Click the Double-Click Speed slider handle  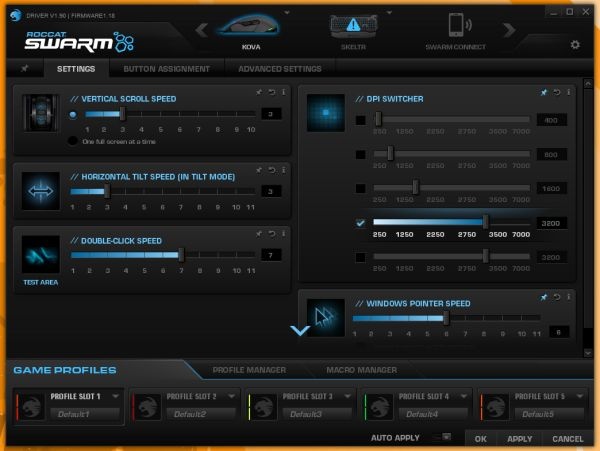coord(181,254)
